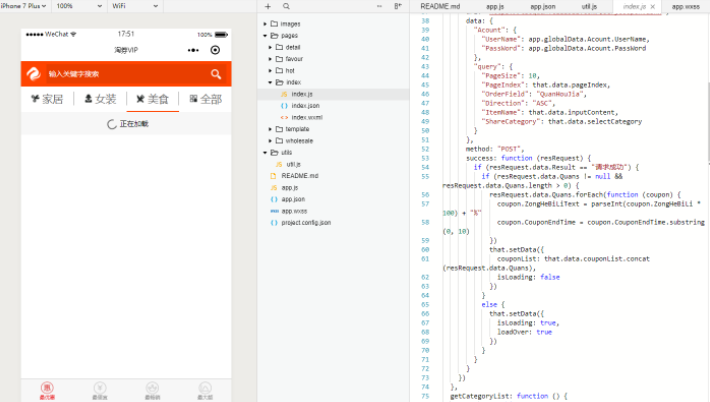Click the code editor vertical scrollbar
This screenshot has width=710, height=402.
[x=708, y=122]
